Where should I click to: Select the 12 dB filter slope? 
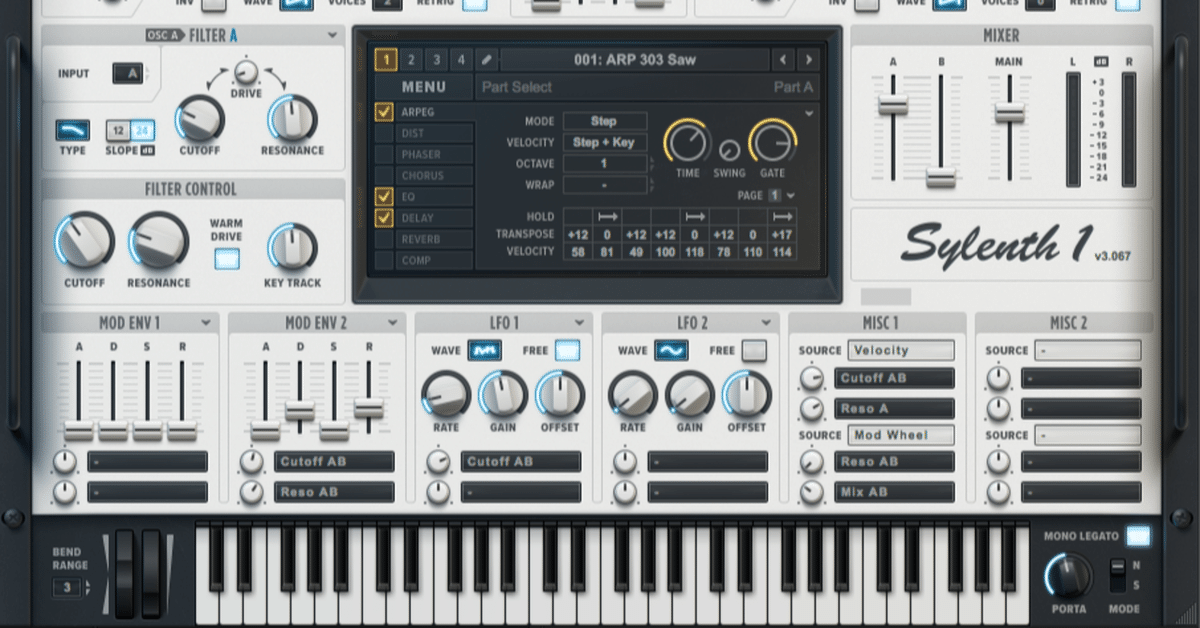point(119,131)
